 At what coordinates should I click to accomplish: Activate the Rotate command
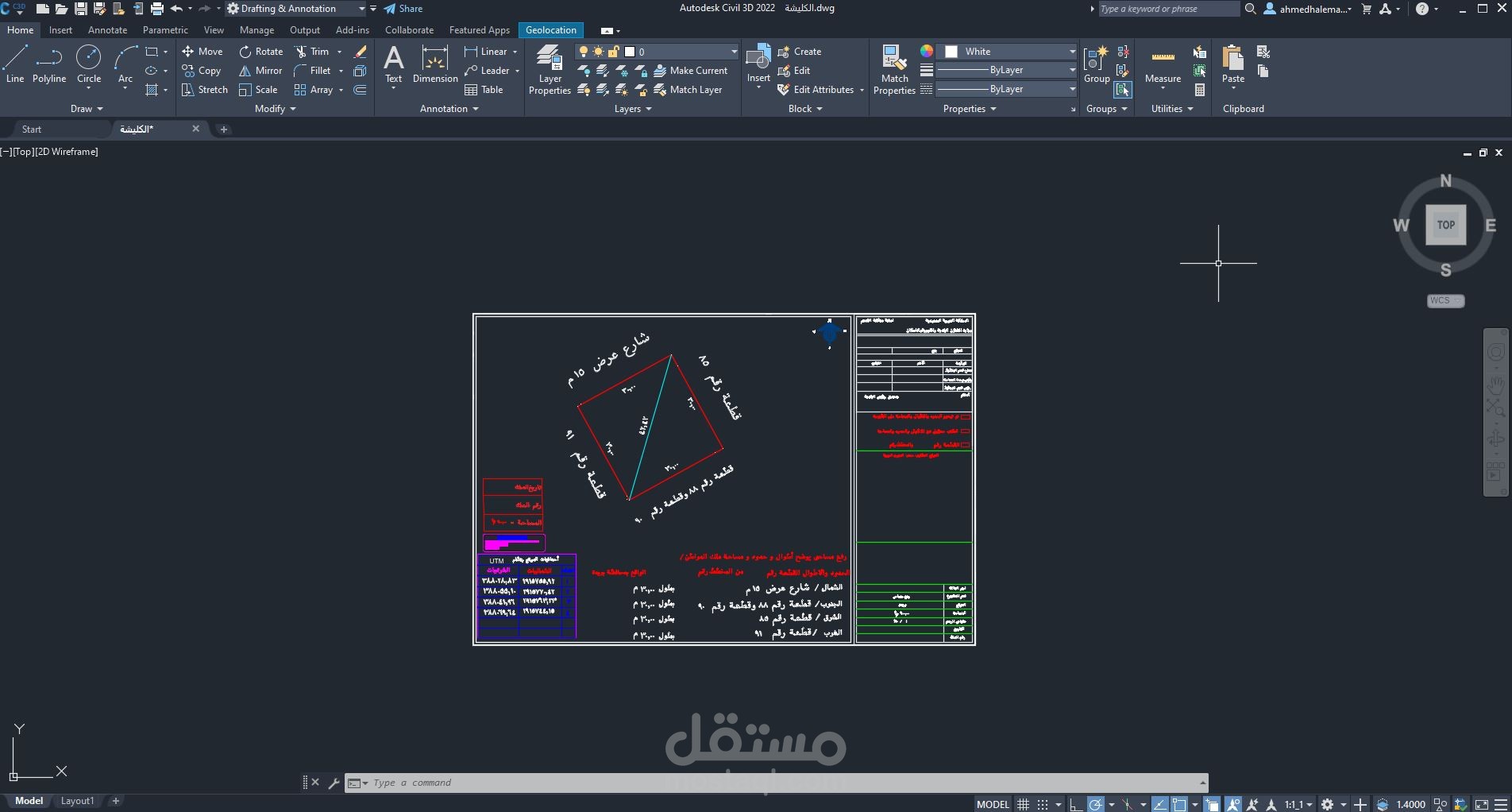[261, 51]
